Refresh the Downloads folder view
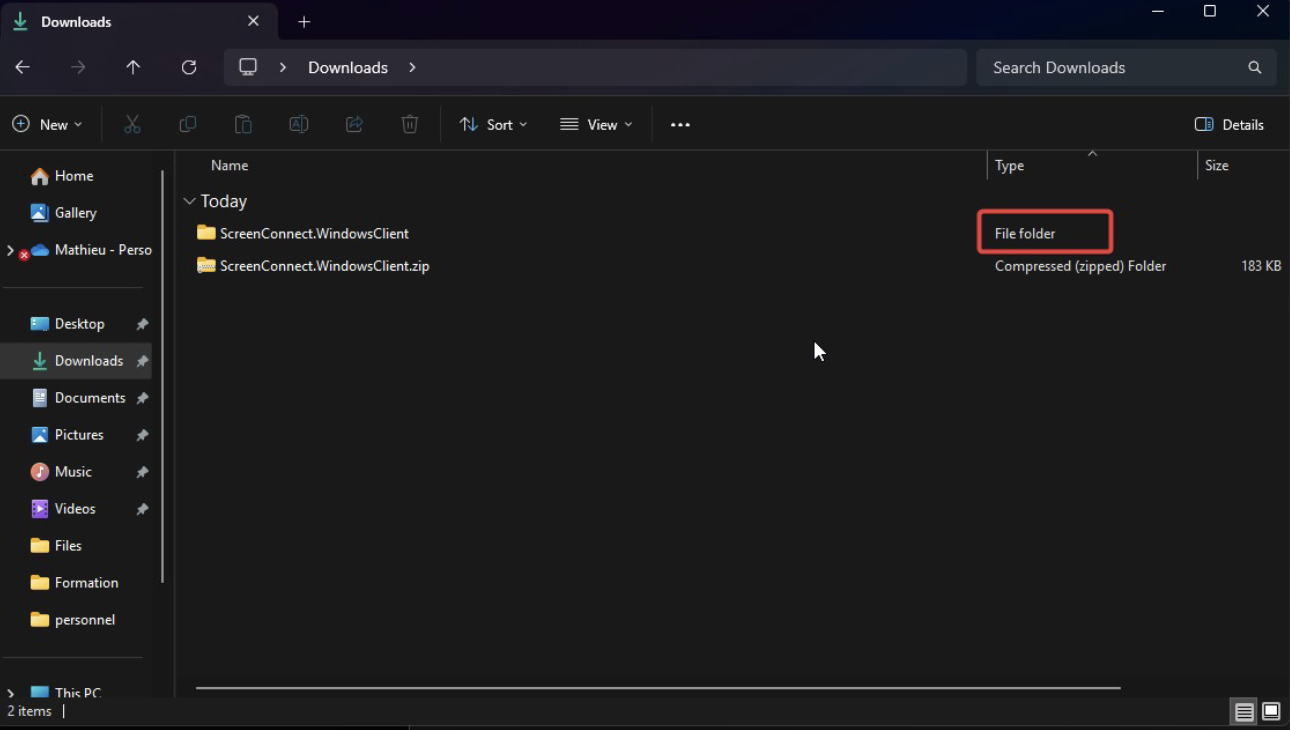 click(189, 67)
